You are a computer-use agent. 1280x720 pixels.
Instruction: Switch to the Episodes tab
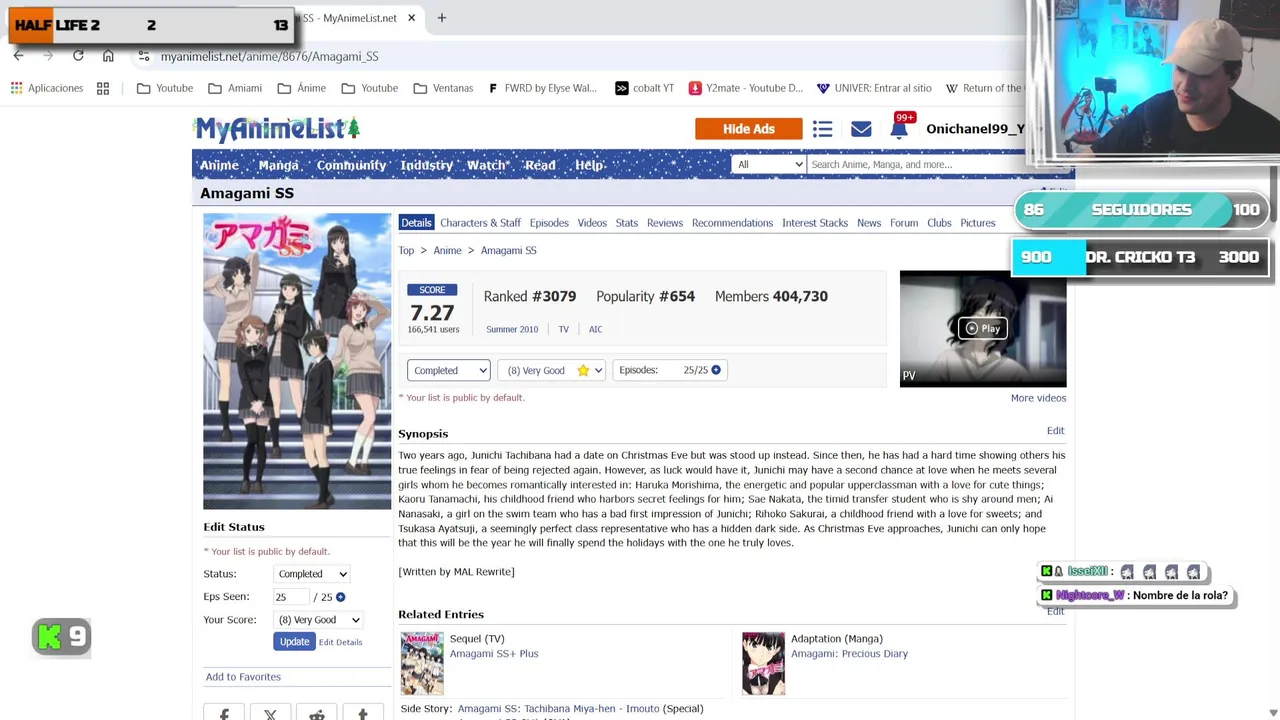pyautogui.click(x=549, y=223)
